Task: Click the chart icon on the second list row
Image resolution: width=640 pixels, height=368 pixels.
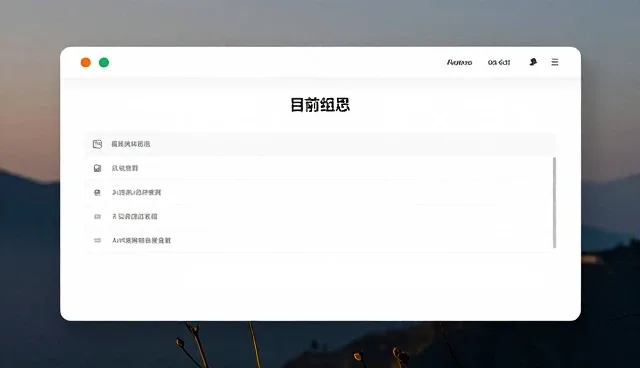Action: pyautogui.click(x=97, y=168)
